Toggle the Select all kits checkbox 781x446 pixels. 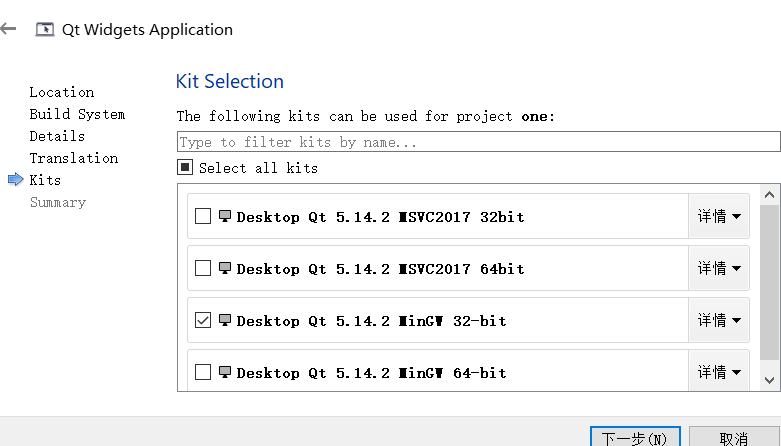click(x=185, y=168)
